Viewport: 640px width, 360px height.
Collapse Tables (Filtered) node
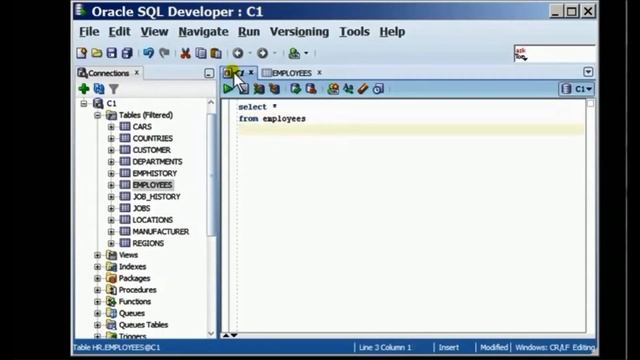click(97, 115)
